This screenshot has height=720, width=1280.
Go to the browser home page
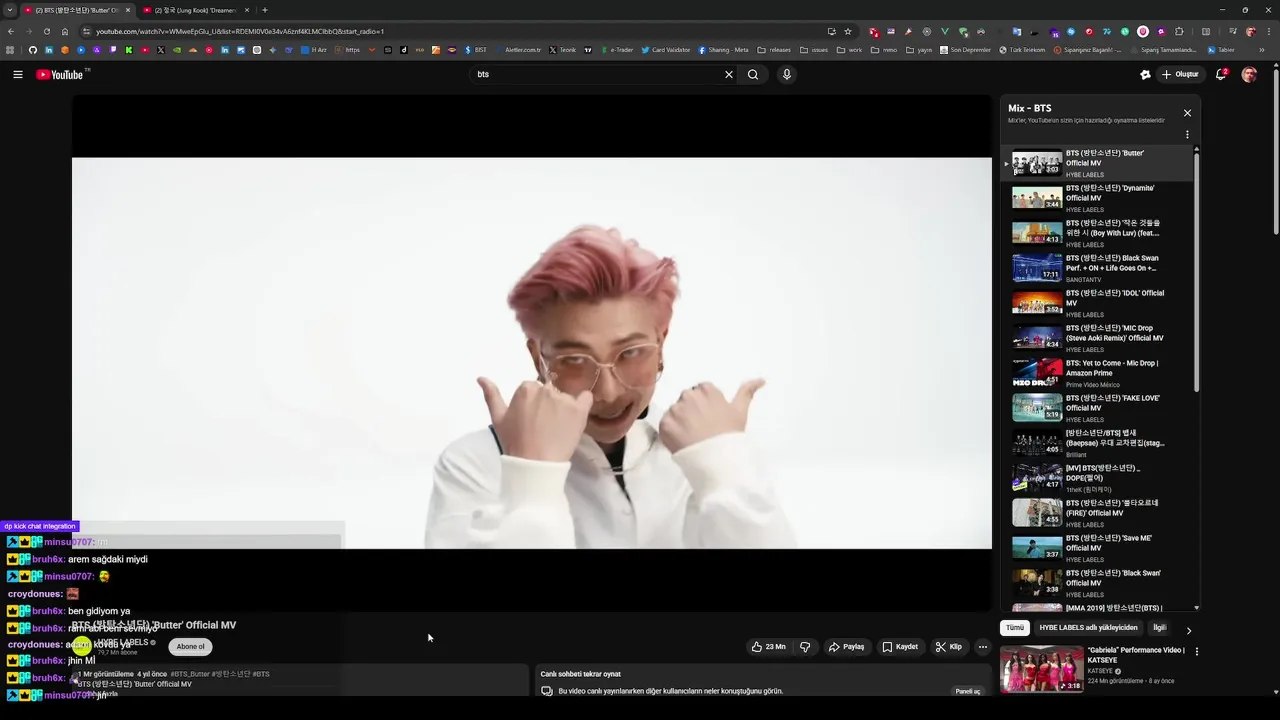point(65,31)
